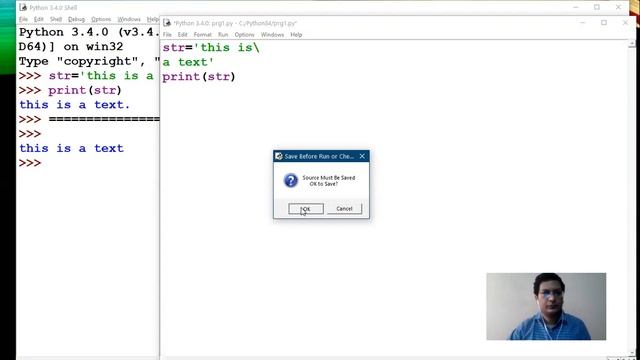Maximize the Python Shell window
640x360 pixels.
pyautogui.click(x=597, y=7)
